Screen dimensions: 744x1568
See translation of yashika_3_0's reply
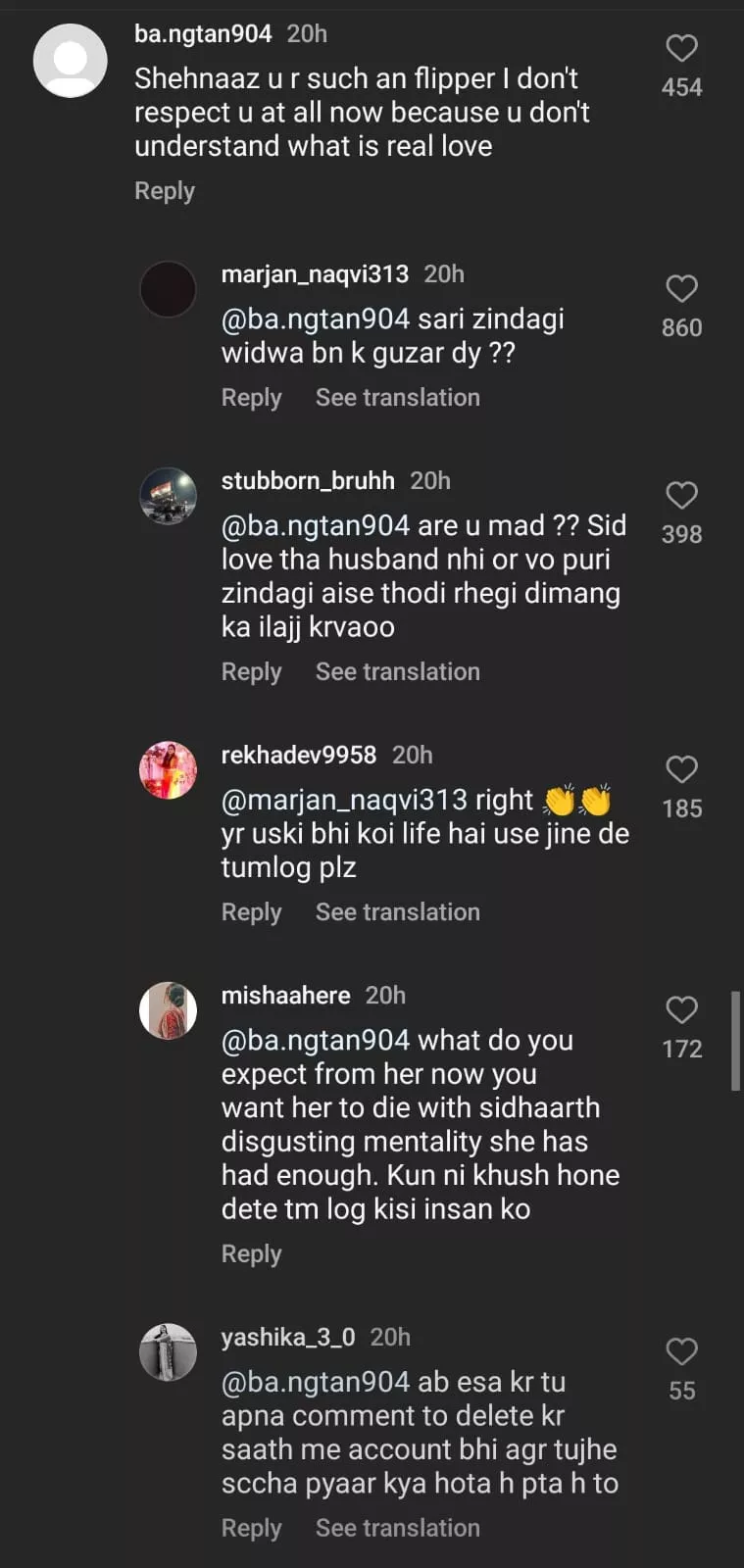click(397, 1529)
